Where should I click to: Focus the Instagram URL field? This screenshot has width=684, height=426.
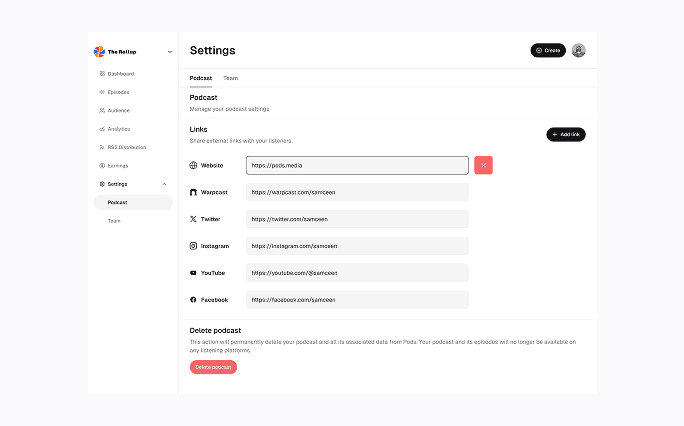(x=357, y=246)
